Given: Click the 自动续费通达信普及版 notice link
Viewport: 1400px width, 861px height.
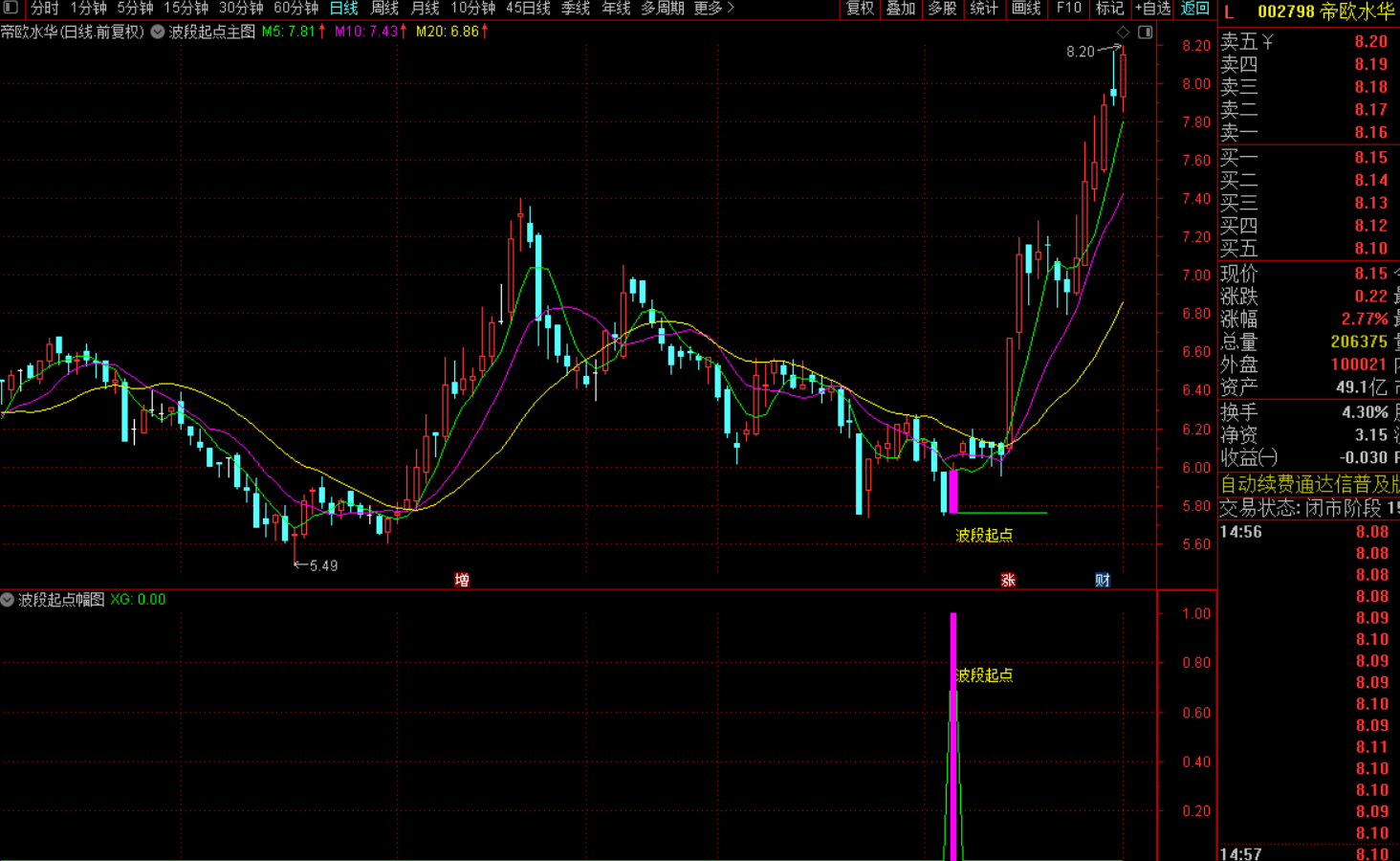Looking at the screenshot, I should tap(1309, 484).
